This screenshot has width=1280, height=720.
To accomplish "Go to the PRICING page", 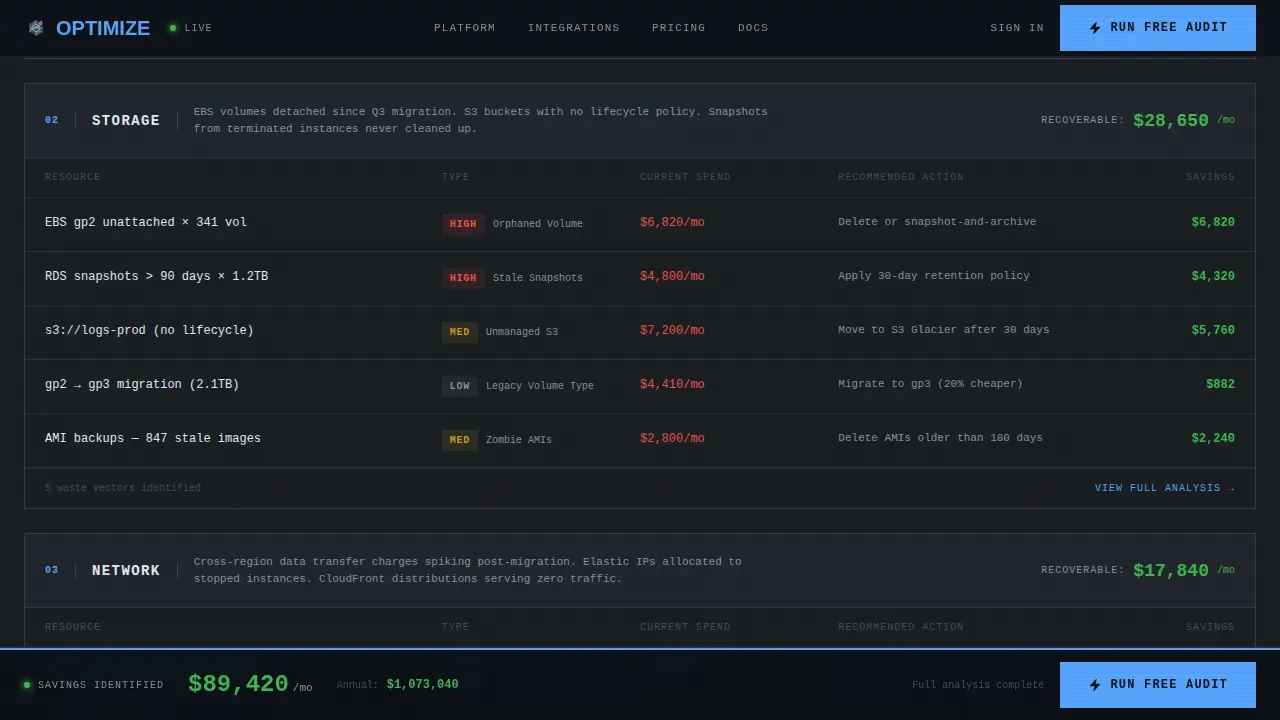I will 679,28.
